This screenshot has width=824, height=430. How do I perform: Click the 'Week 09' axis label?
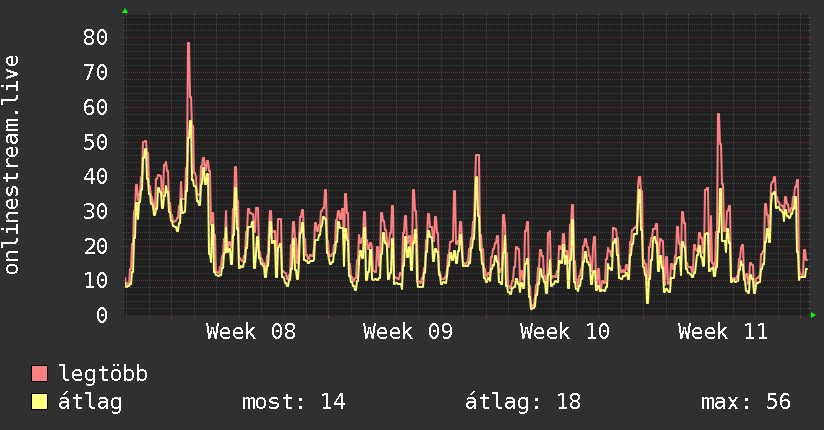(x=408, y=332)
